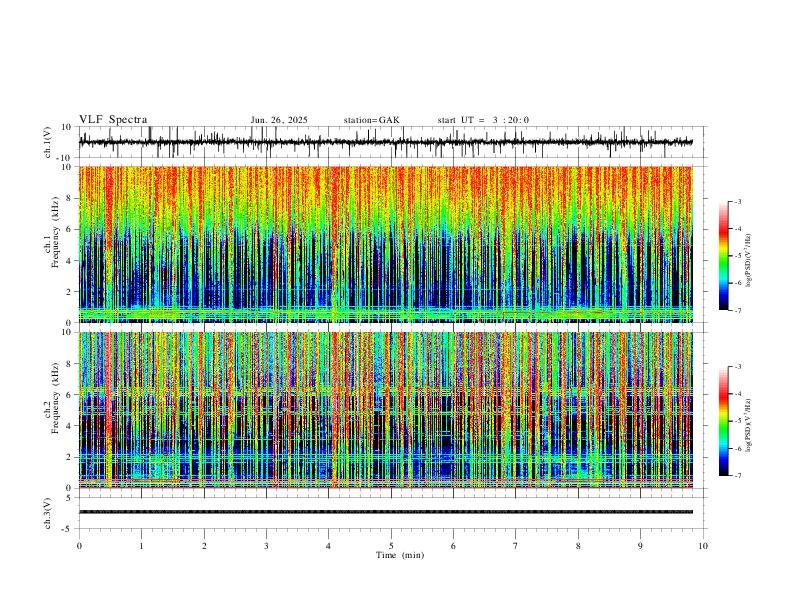The image size is (792, 612).
Task: Click the "4" tick on ch.1 frequency axis
Action: coord(70,260)
